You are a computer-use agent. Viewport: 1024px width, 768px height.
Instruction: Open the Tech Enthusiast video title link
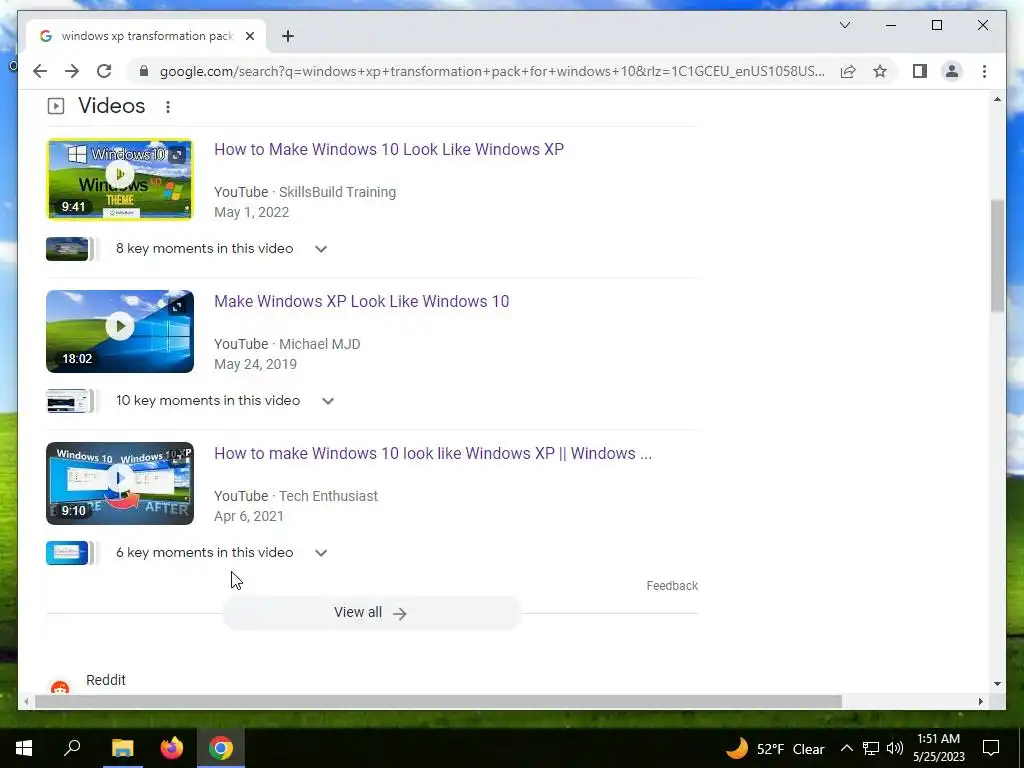point(432,453)
